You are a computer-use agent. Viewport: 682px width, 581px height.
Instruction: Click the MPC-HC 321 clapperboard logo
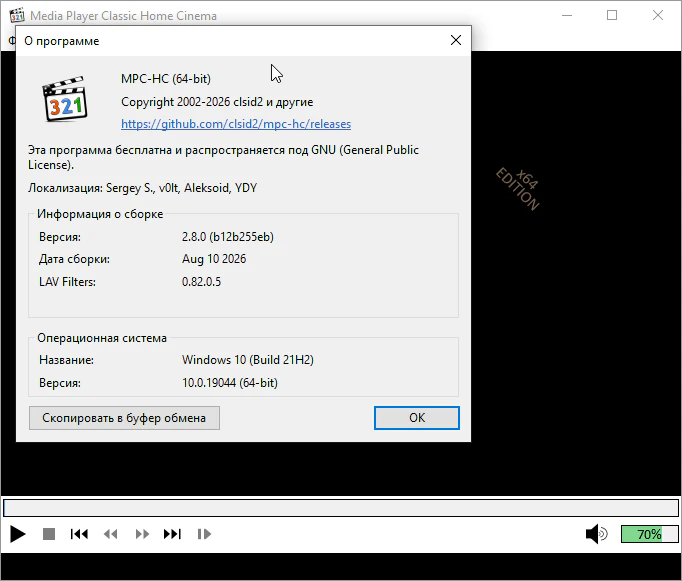(x=64, y=99)
